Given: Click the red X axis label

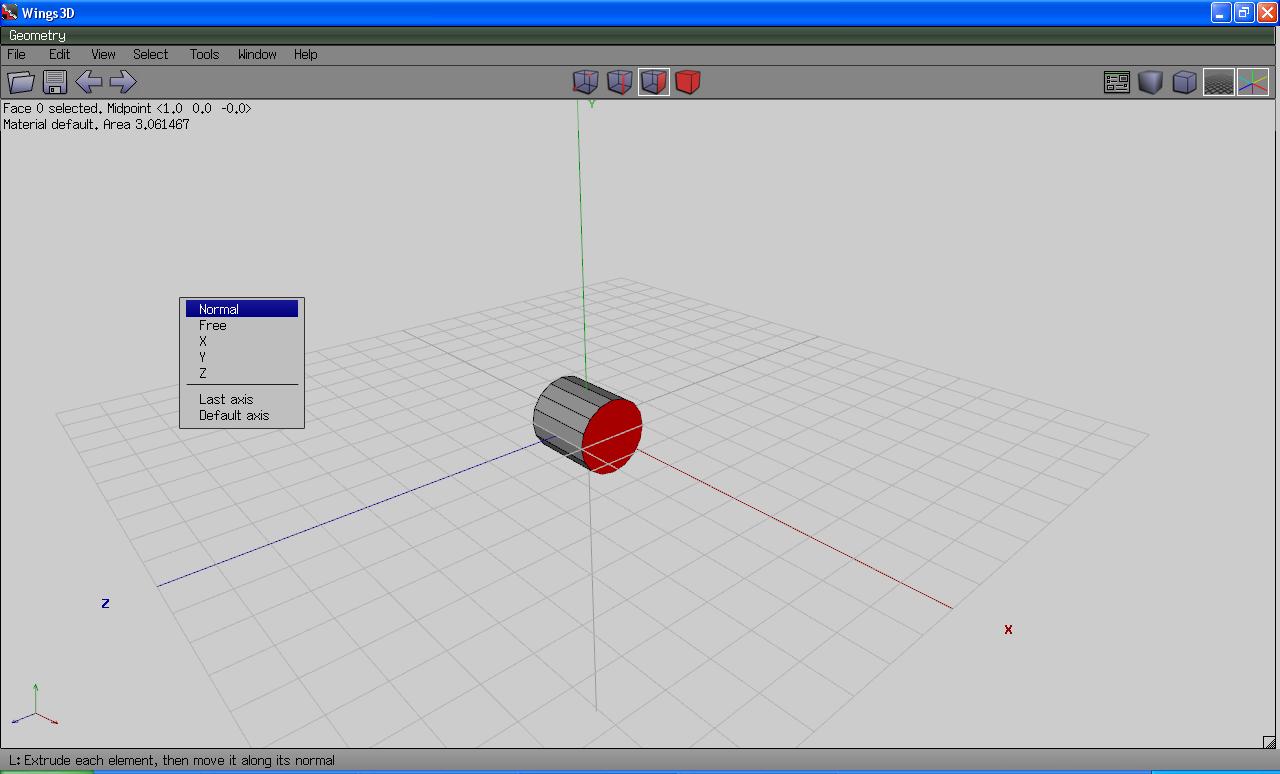Looking at the screenshot, I should coord(1008,630).
